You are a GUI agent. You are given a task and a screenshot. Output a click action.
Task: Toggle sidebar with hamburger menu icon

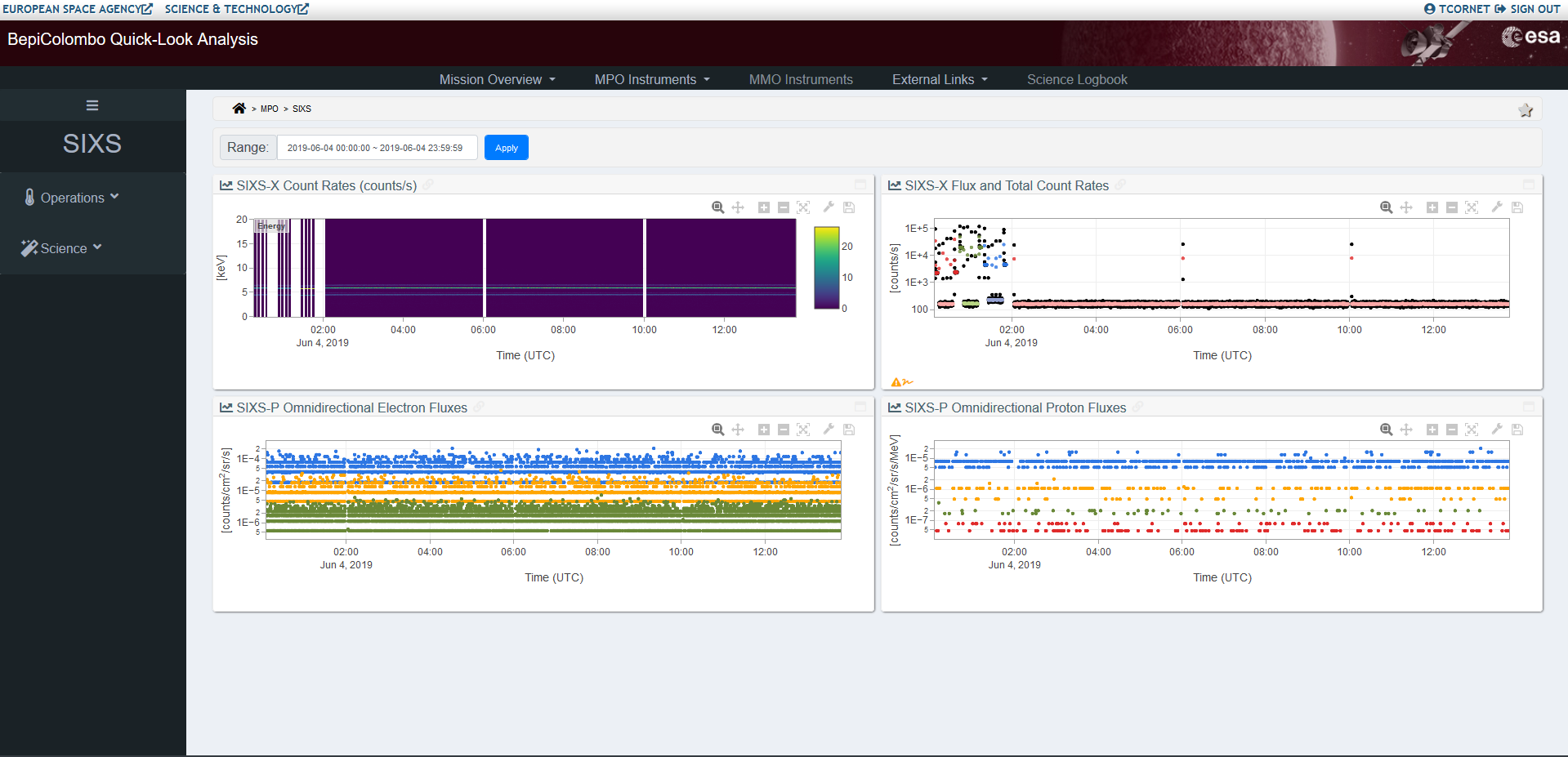click(x=92, y=105)
